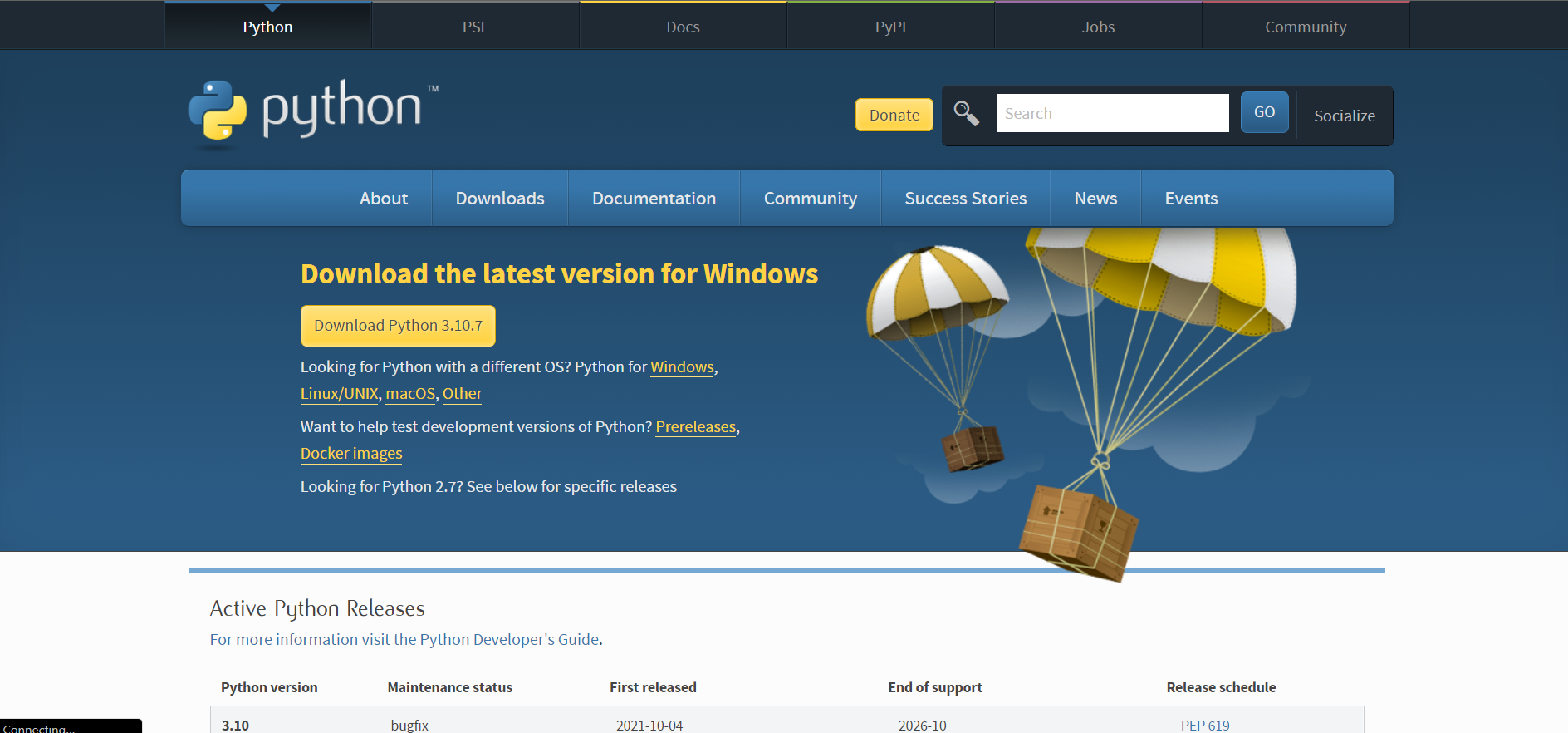Go to the PyPI top tab
This screenshot has height=733, width=1568.
point(890,27)
